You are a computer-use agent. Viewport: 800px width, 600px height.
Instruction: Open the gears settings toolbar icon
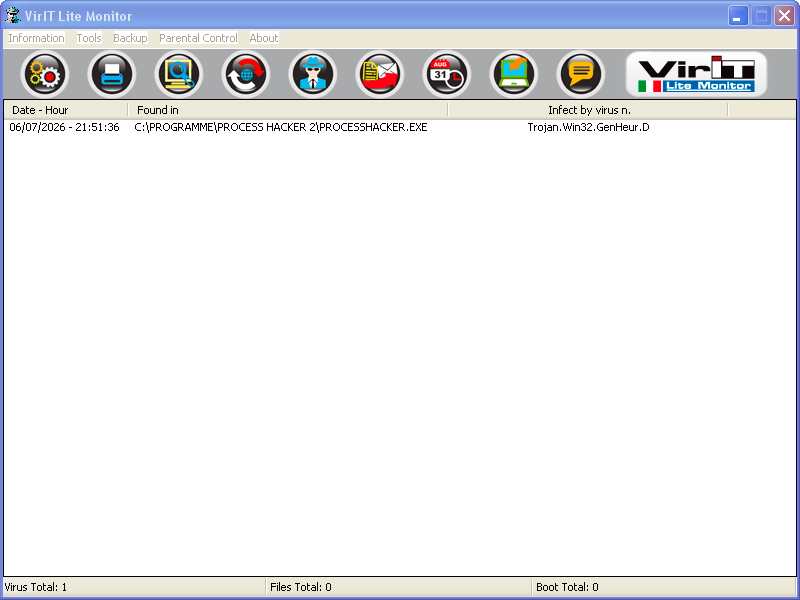tap(45, 74)
